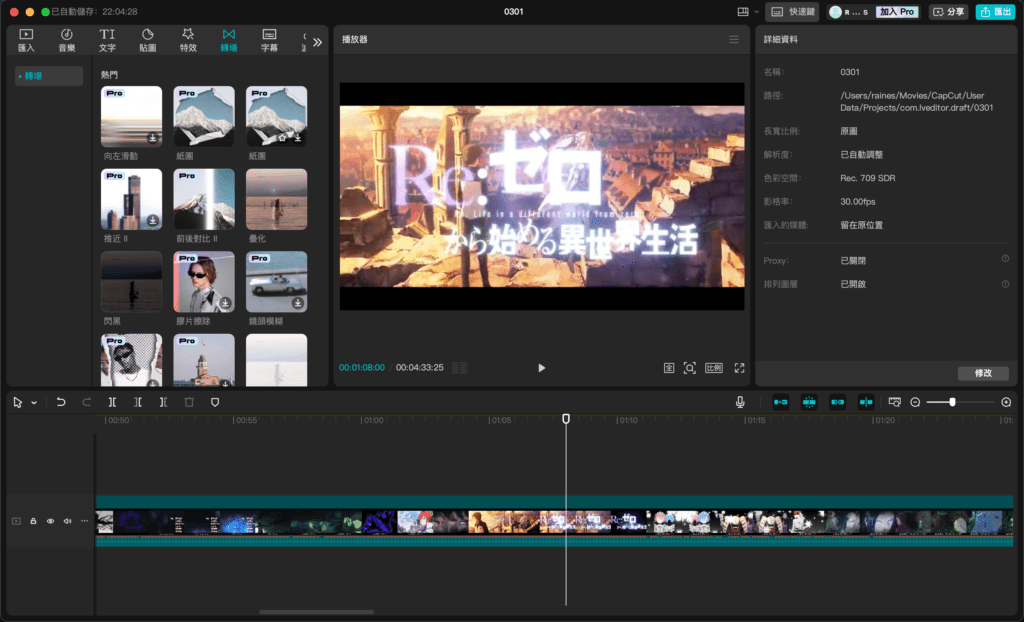Download the 膠片擦除 transition

[225, 303]
